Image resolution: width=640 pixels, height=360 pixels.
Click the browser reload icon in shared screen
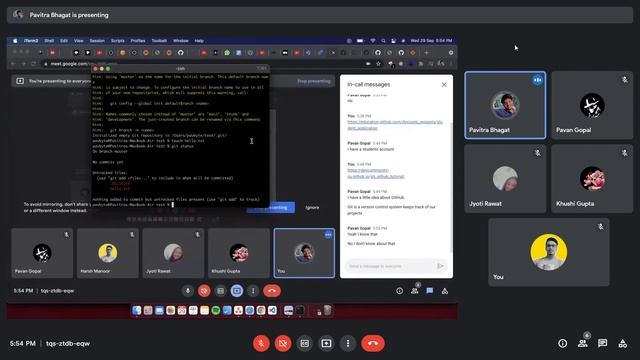point(33,64)
